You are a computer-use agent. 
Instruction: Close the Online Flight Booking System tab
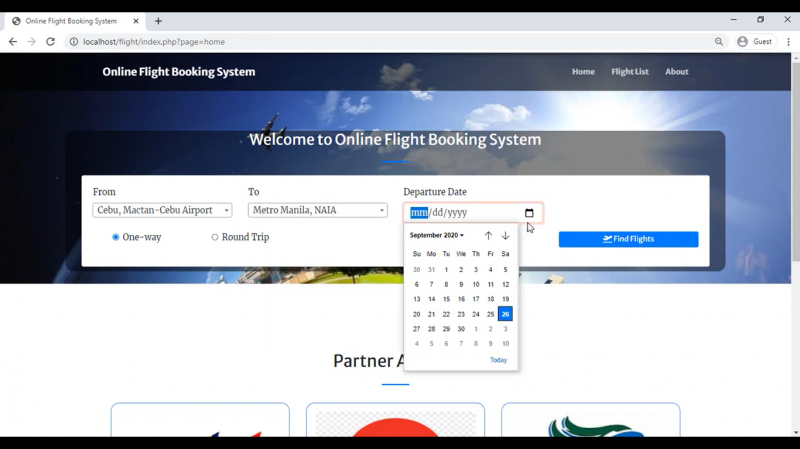136,21
